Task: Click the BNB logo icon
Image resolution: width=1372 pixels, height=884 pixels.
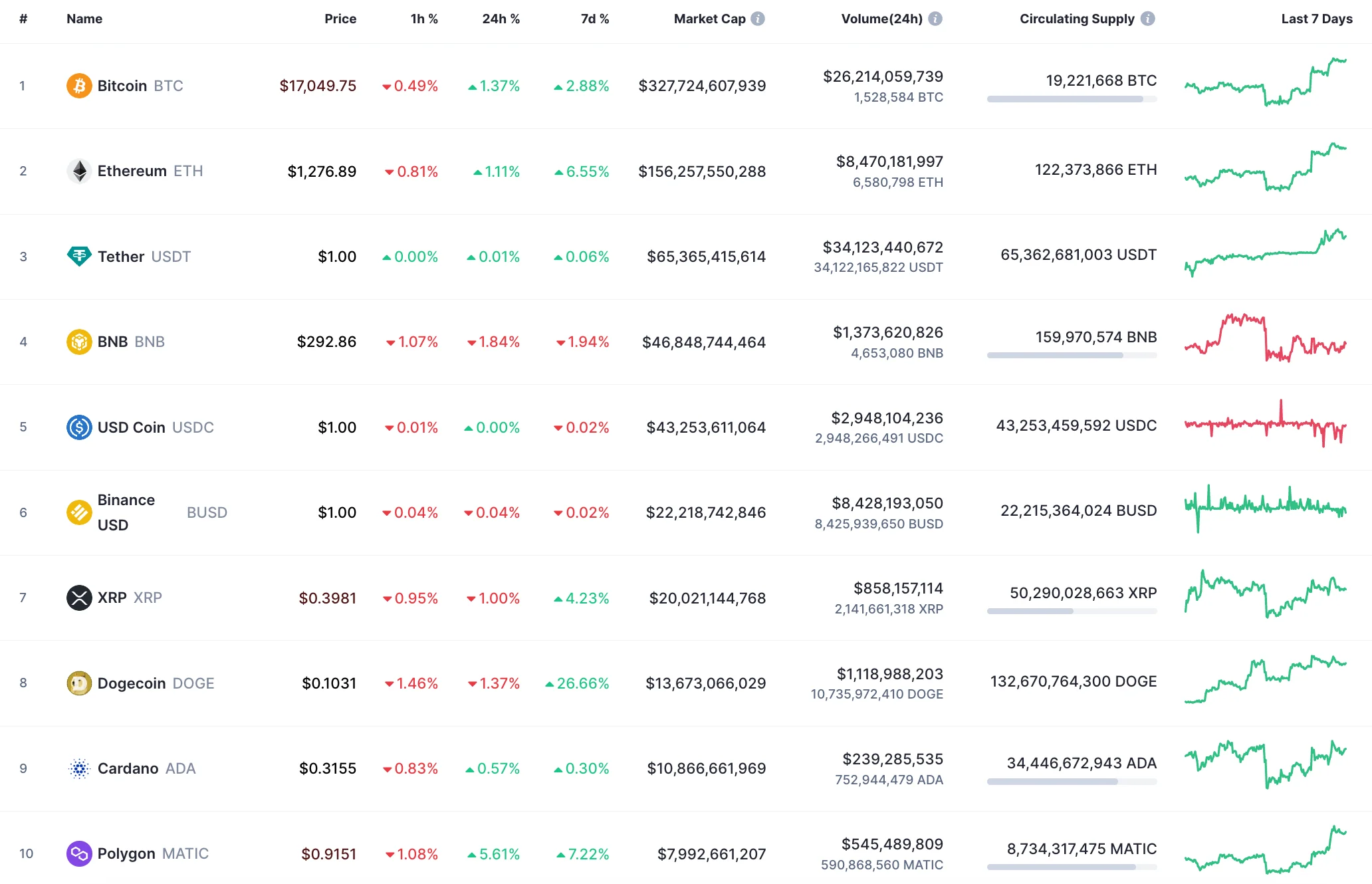Action: coord(79,342)
